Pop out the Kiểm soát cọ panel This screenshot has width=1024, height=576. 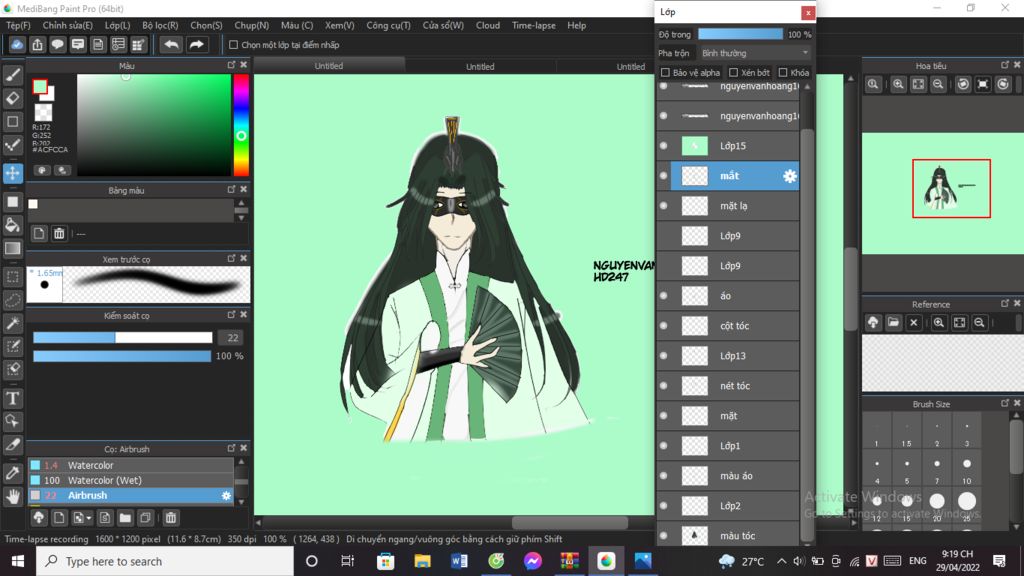(231, 315)
